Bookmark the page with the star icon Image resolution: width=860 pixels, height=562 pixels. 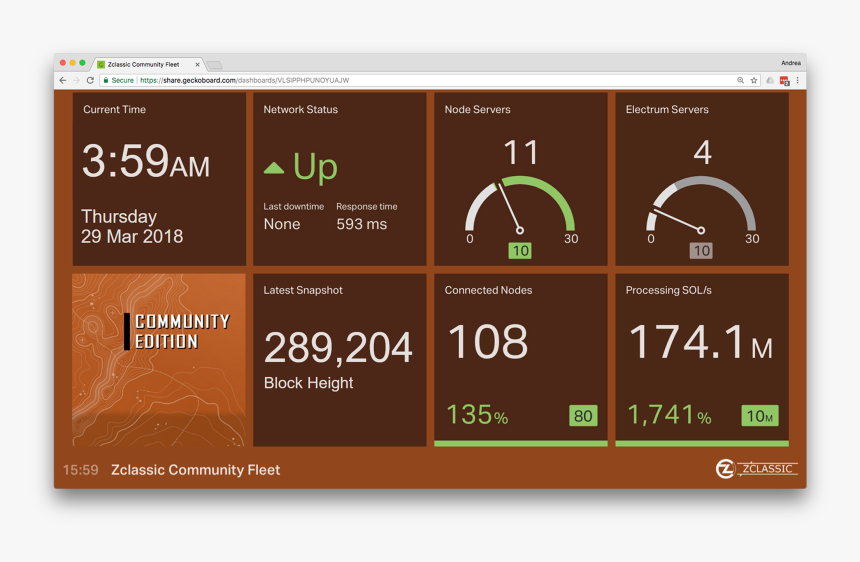click(x=754, y=80)
